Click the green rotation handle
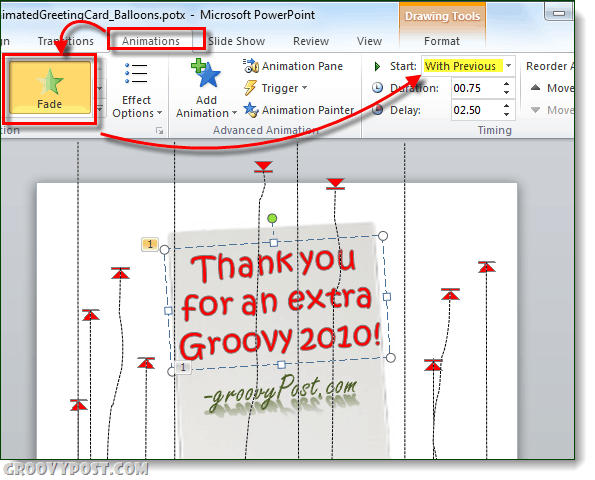The width and height of the screenshot is (595, 480). 272,219
